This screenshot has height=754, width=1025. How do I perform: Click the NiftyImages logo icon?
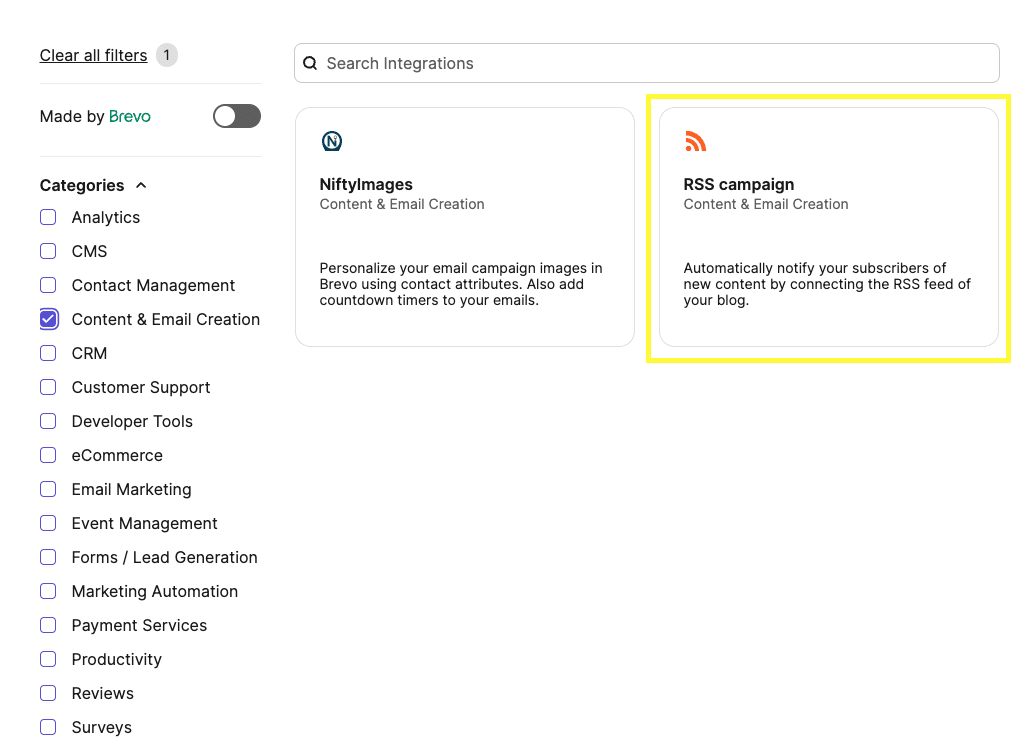click(x=332, y=141)
